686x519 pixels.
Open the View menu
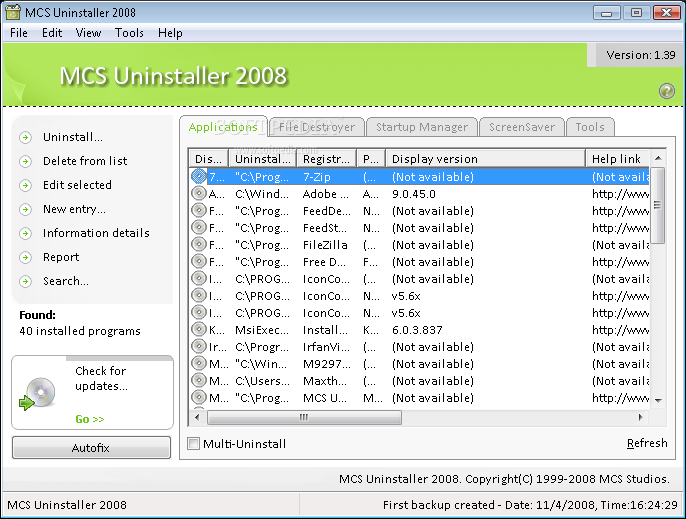pos(88,33)
